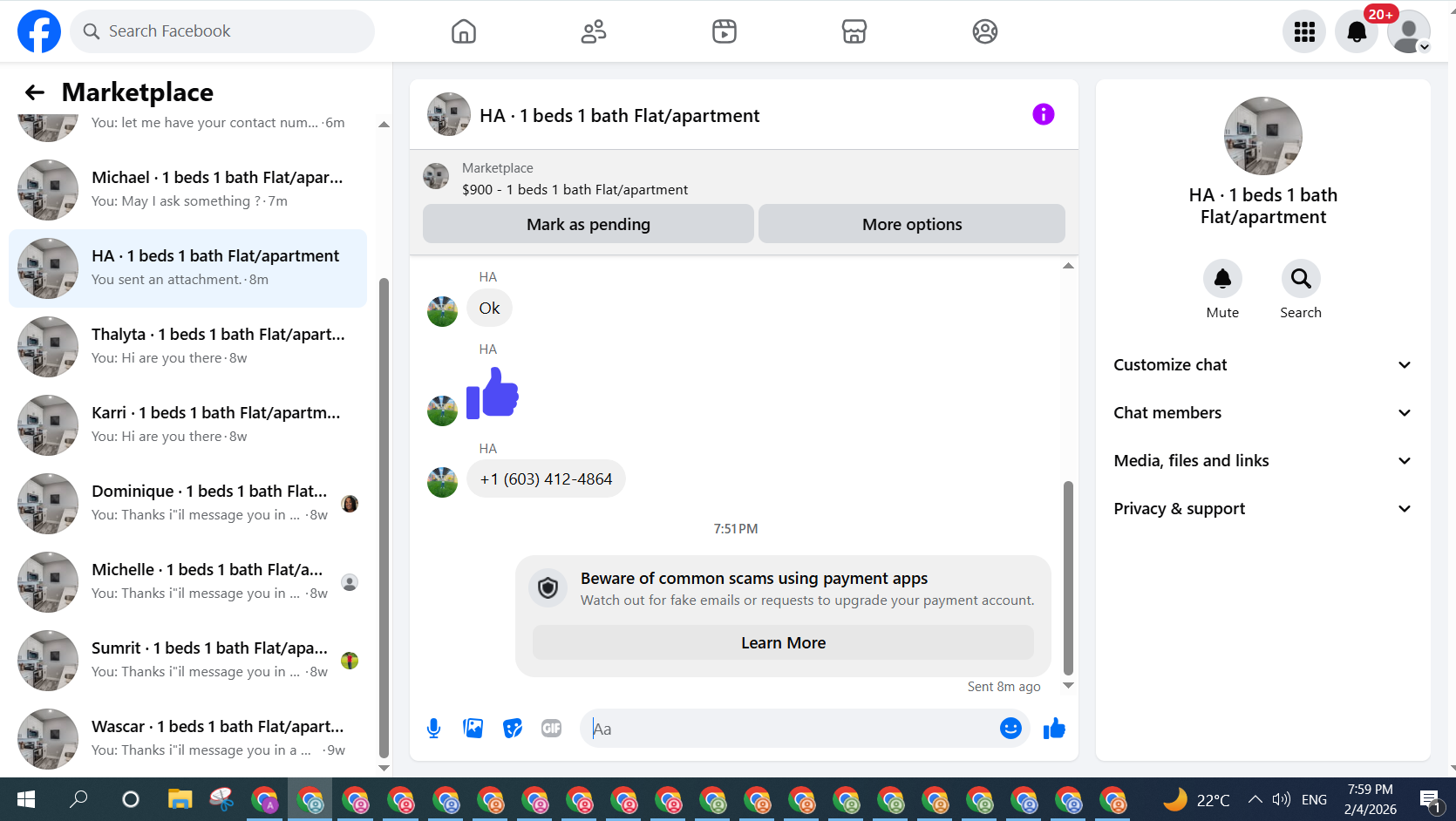1456x821 pixels.
Task: Open Windows taskbar search
Action: tap(78, 799)
